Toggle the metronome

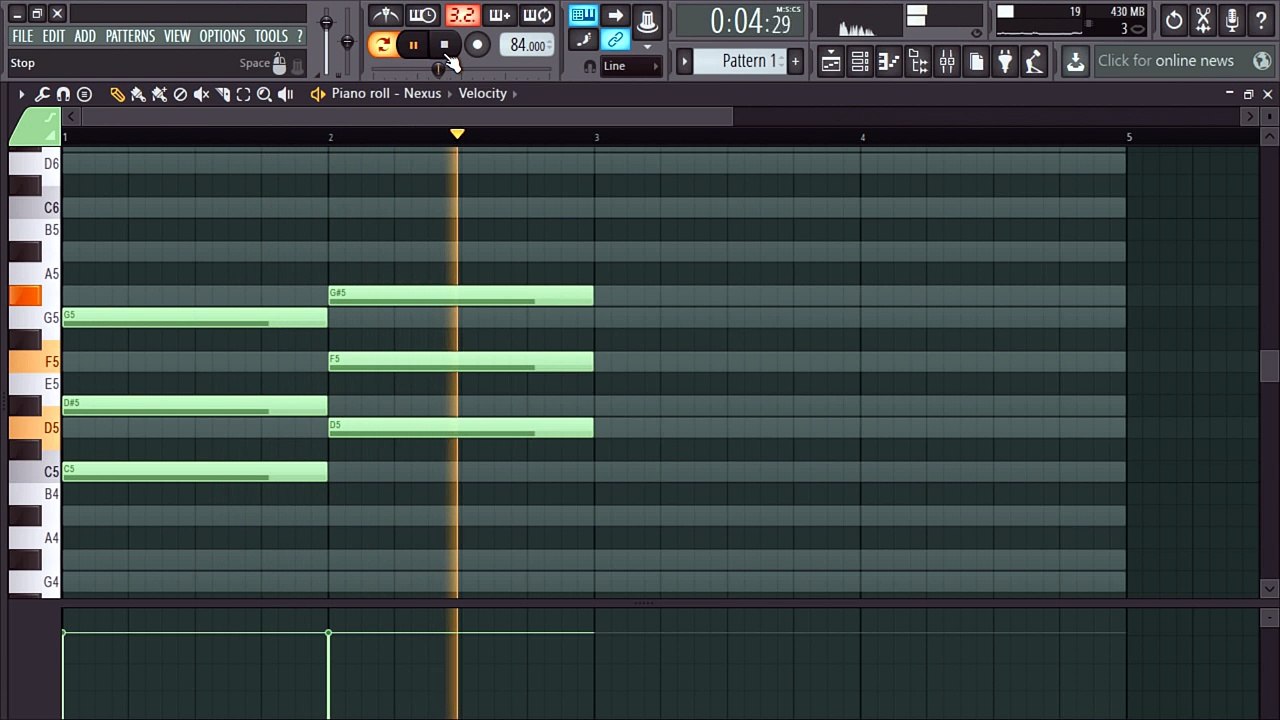[385, 15]
